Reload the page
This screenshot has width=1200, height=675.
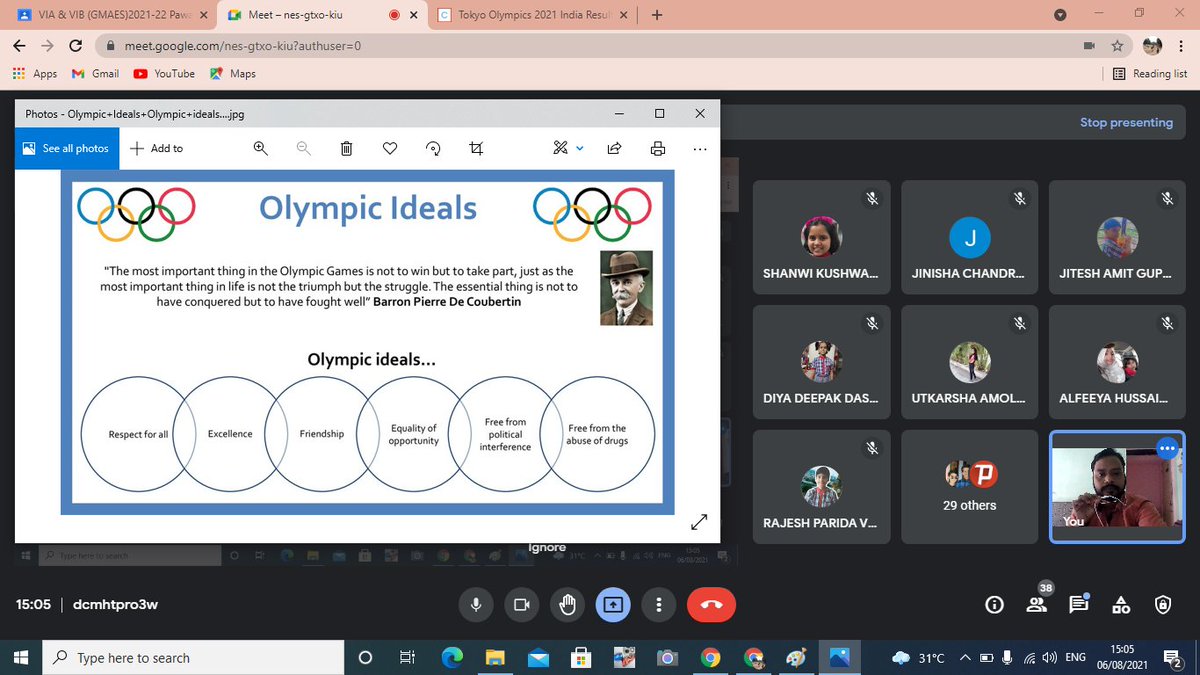tap(75, 46)
